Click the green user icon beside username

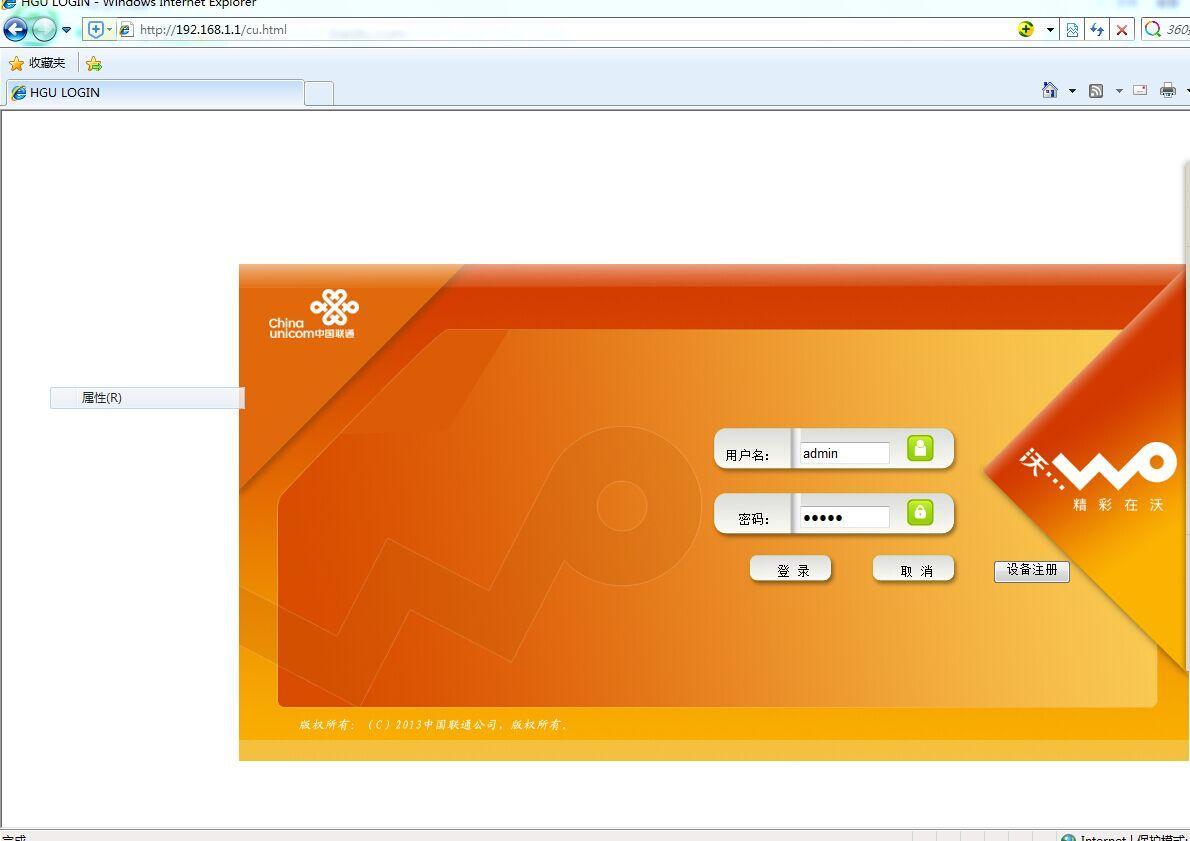(920, 448)
